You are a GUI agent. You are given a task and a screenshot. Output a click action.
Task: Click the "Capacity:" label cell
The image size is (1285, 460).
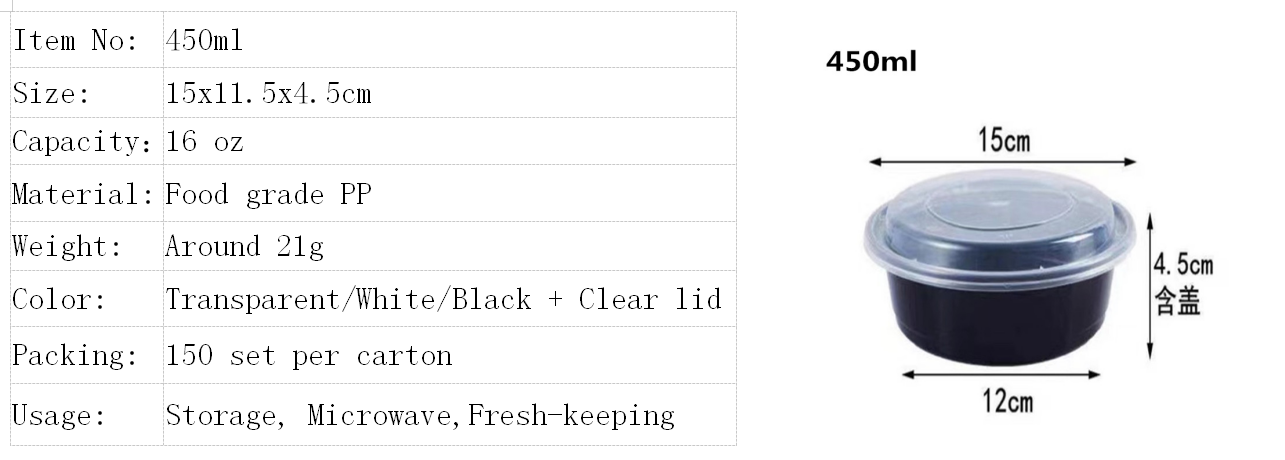point(84,142)
